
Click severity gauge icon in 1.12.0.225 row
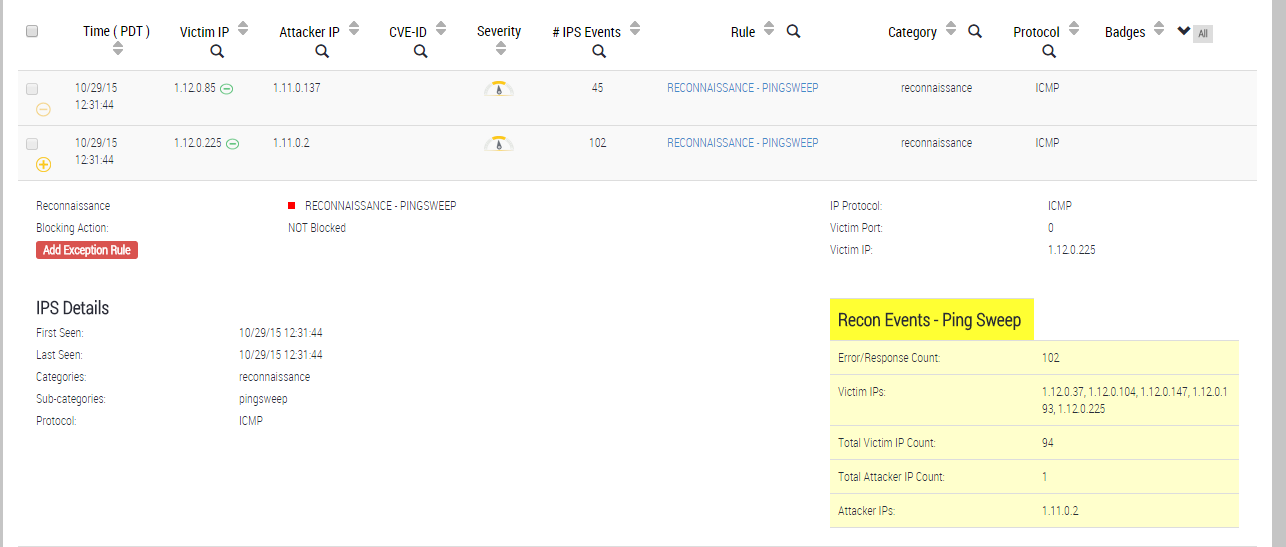click(498, 144)
